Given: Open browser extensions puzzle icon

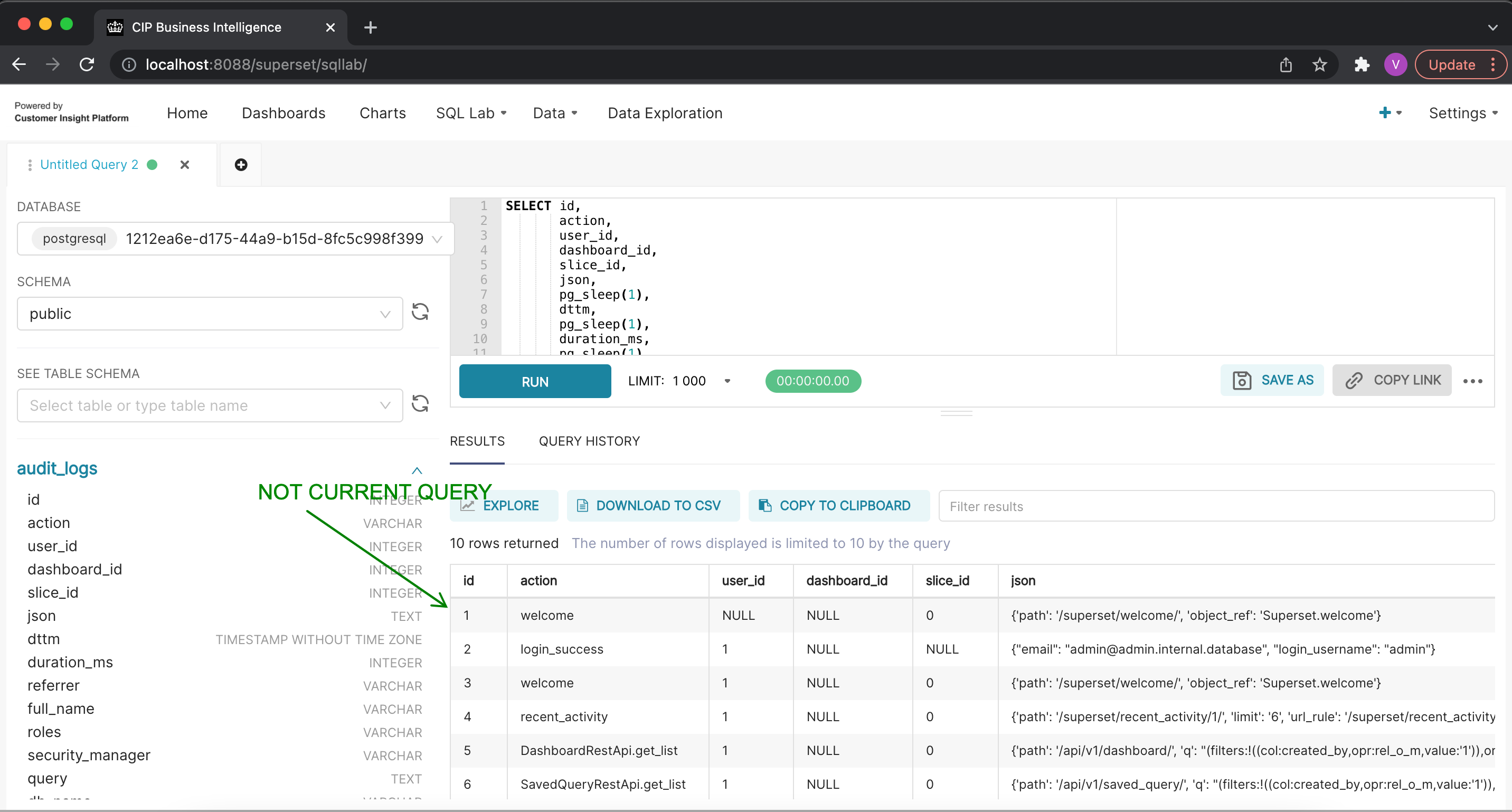Looking at the screenshot, I should [1362, 64].
